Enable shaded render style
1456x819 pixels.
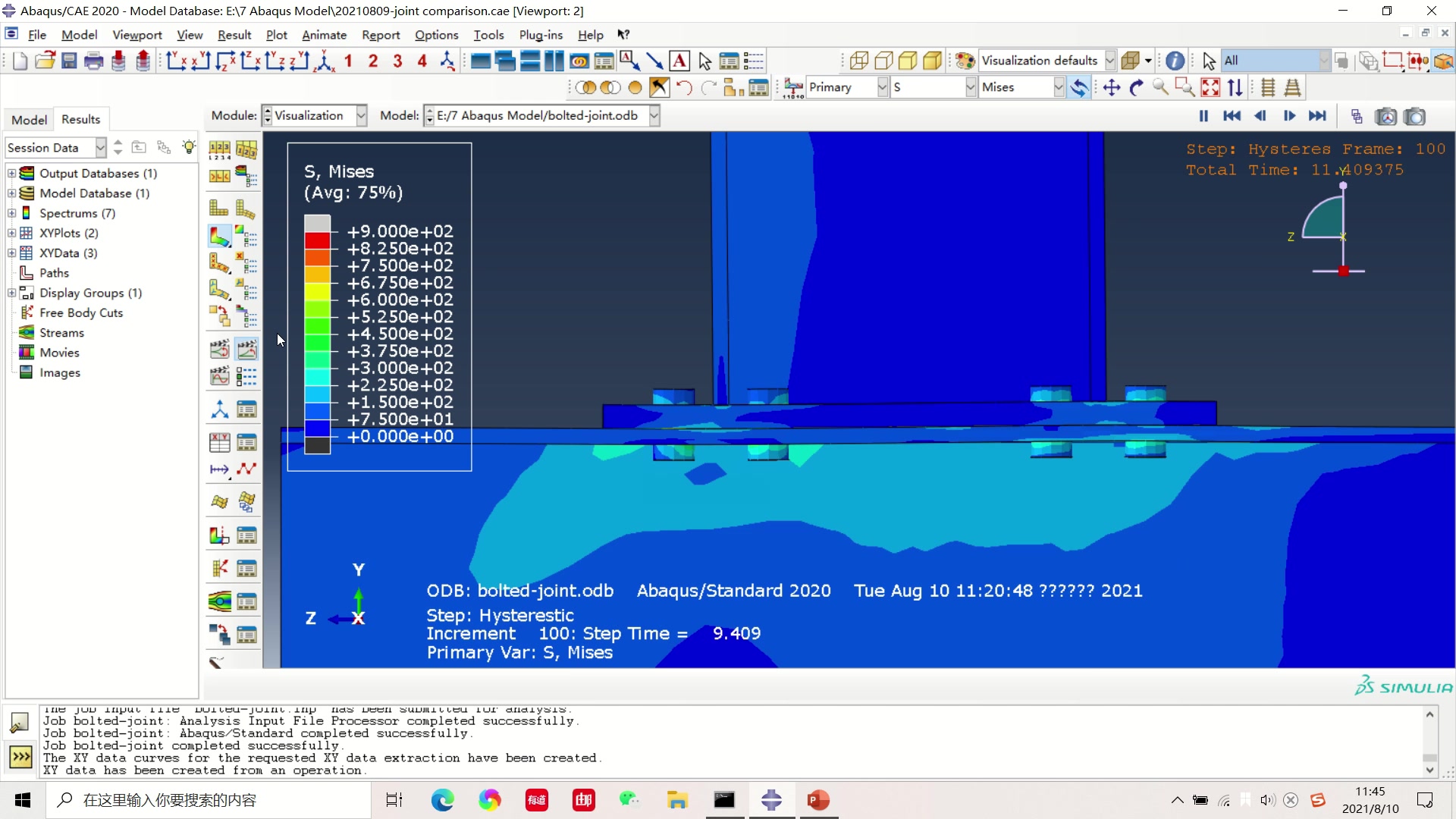click(933, 61)
